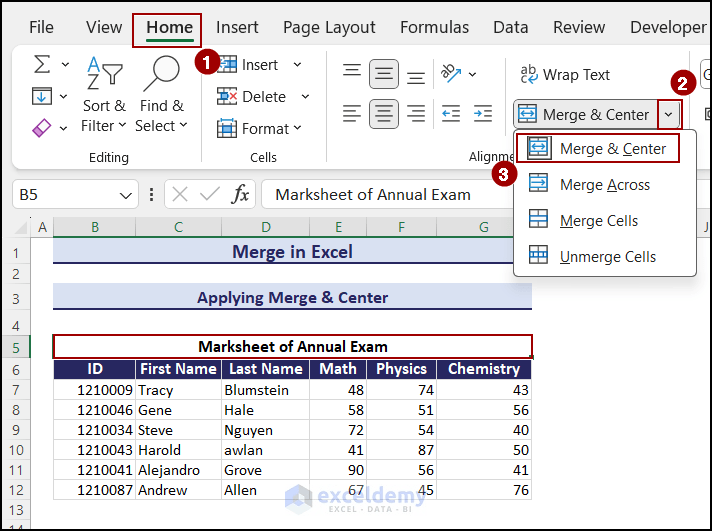
Task: Click cell containing Blumstein
Action: [266, 390]
